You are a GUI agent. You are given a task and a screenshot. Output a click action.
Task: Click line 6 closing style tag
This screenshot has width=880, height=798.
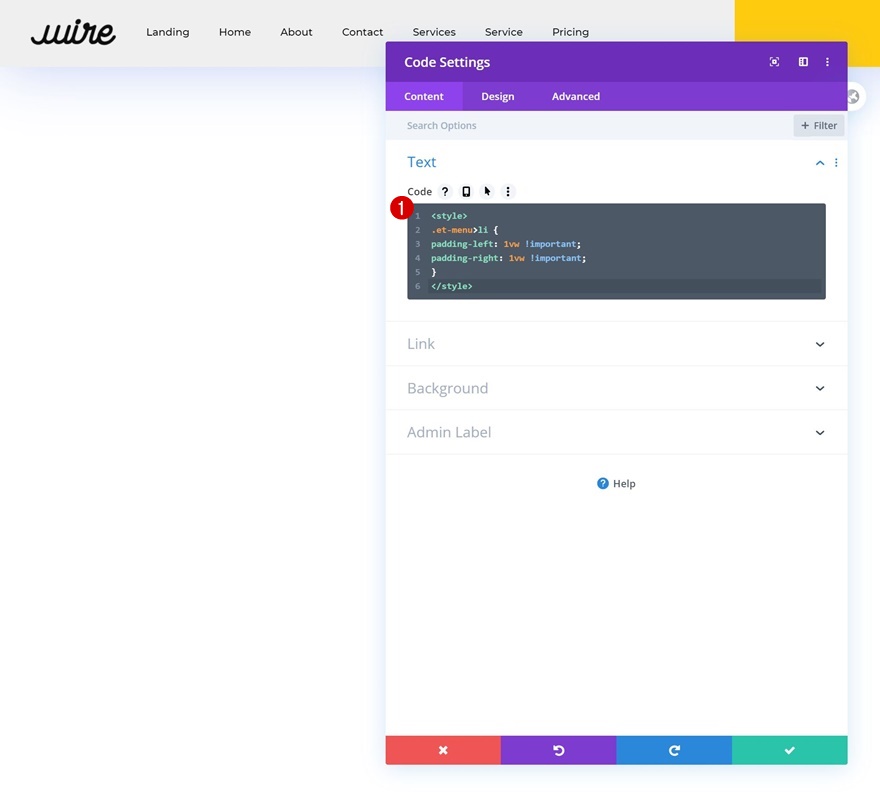point(451,286)
